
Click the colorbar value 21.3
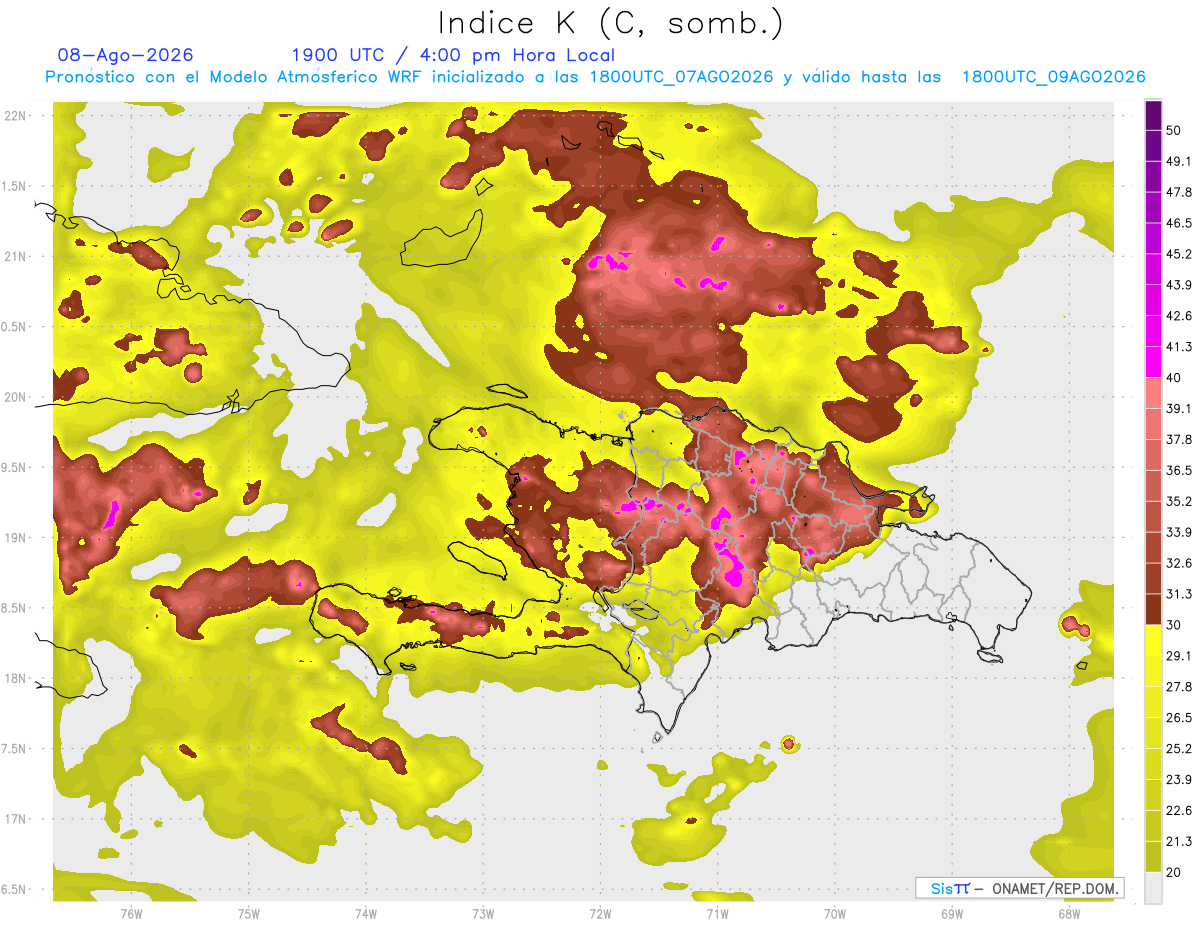pyautogui.click(x=1180, y=842)
